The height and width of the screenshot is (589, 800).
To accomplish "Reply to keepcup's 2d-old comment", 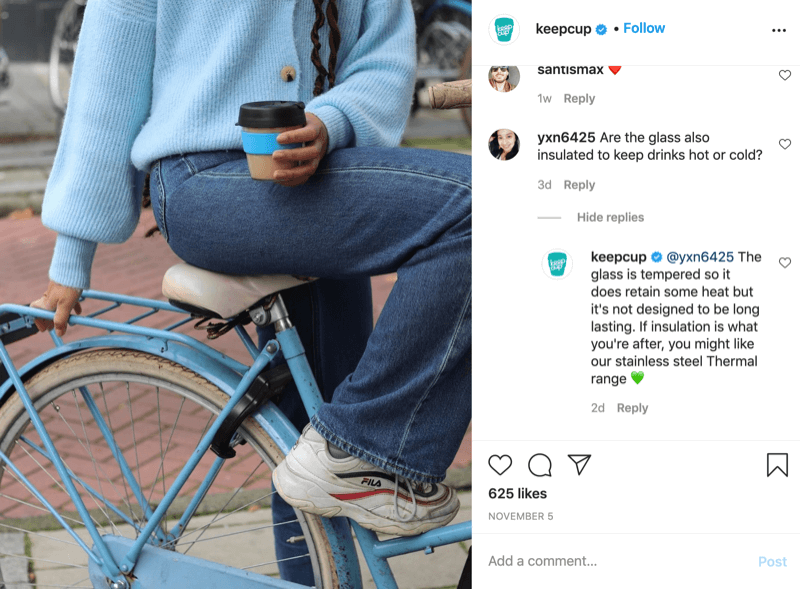I will click(x=632, y=408).
